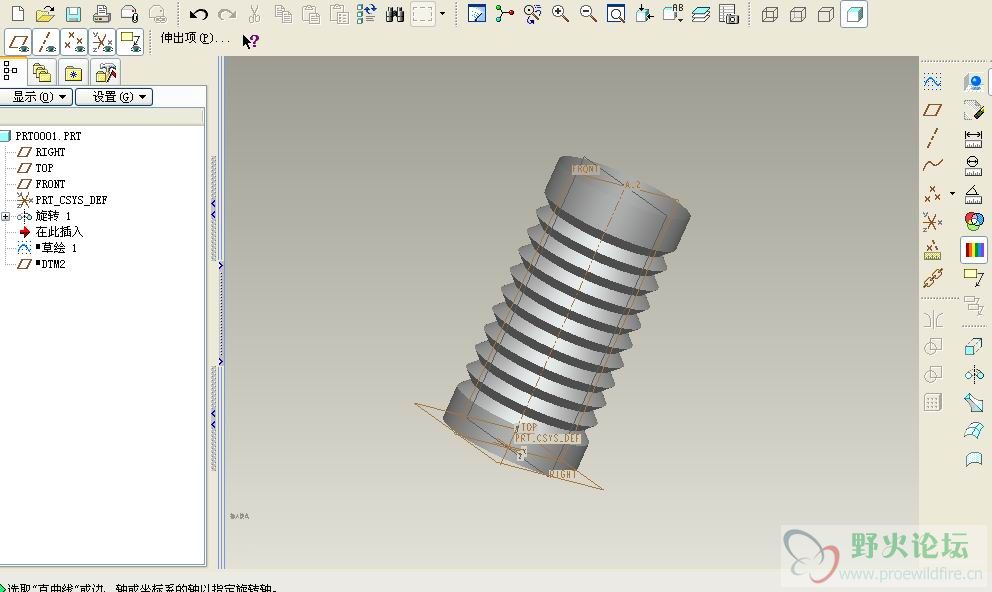Print the model using the printer icon
The width and height of the screenshot is (992, 592).
(101, 14)
